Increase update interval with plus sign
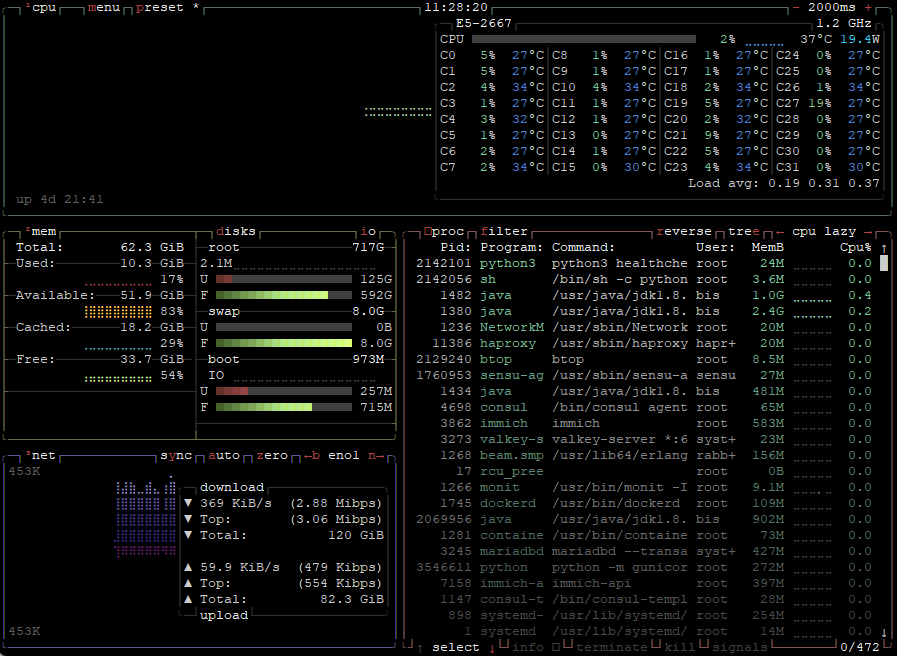Screen dimensions: 897x656 (x=868, y=7)
